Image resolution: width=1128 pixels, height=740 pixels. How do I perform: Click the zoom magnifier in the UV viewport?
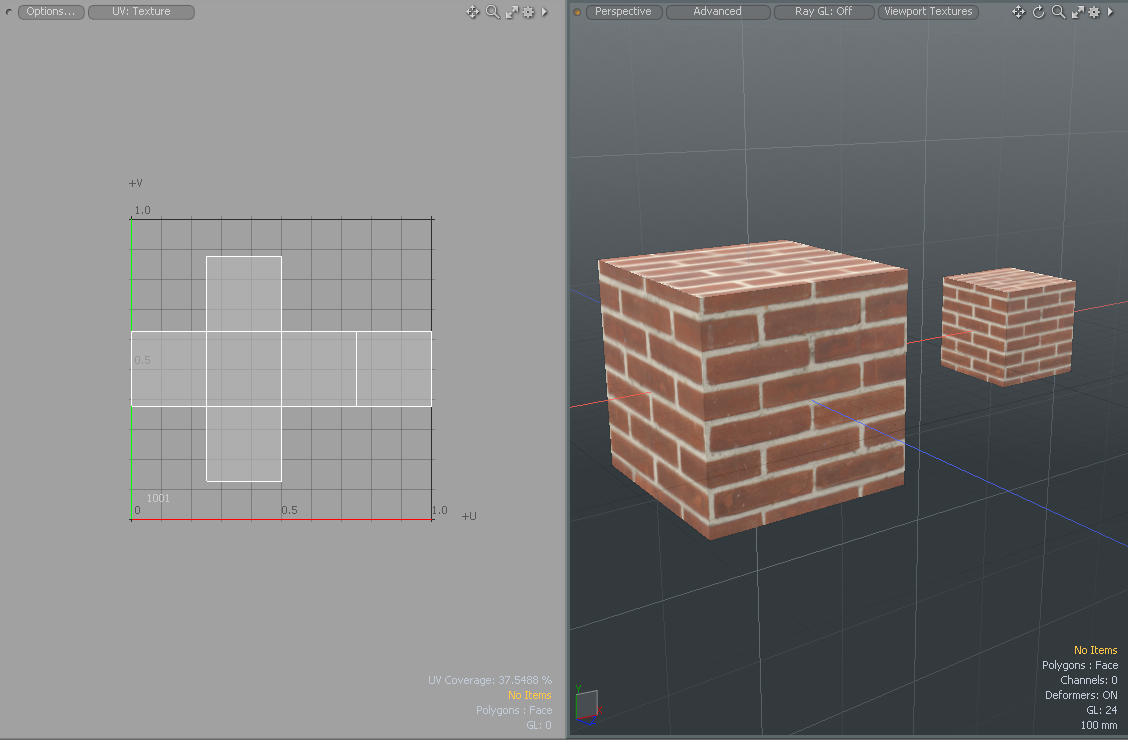(x=492, y=12)
